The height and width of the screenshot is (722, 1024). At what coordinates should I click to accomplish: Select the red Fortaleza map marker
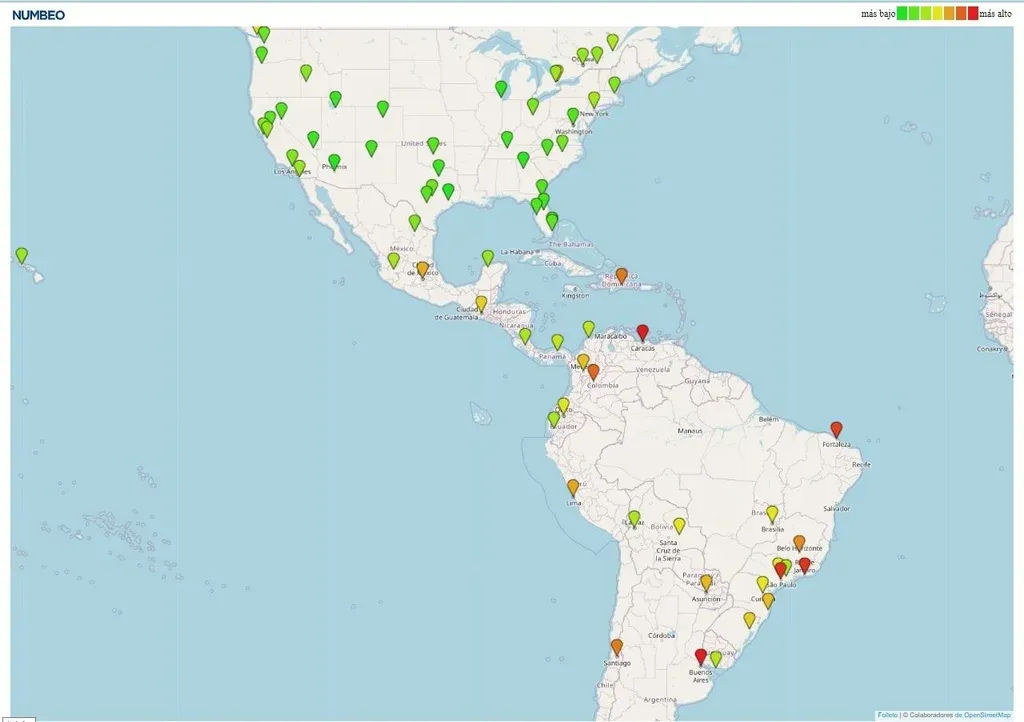[x=836, y=429]
